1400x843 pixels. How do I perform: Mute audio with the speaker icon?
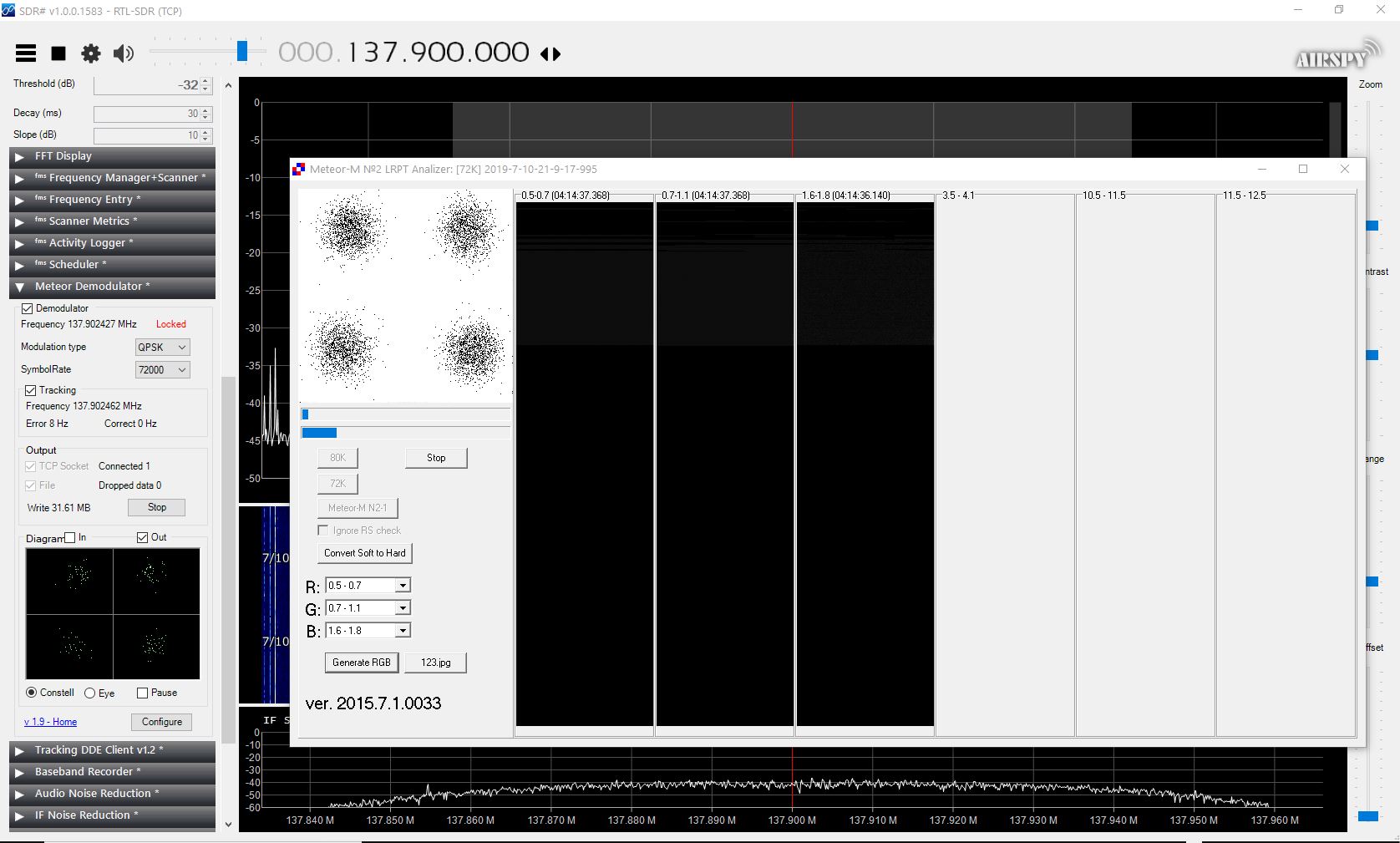[123, 53]
